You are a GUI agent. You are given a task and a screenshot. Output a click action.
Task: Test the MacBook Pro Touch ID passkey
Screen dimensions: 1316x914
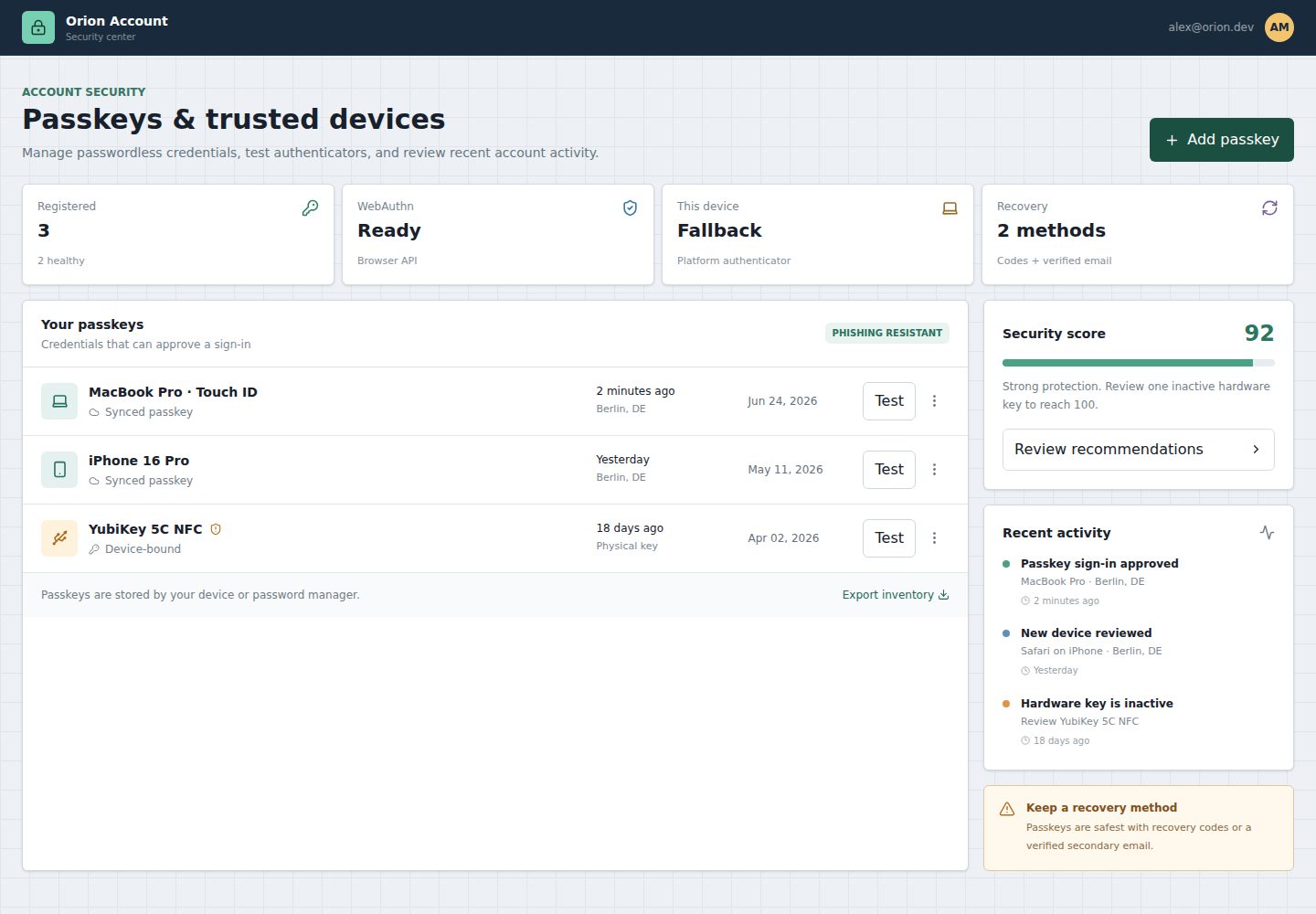tap(889, 401)
